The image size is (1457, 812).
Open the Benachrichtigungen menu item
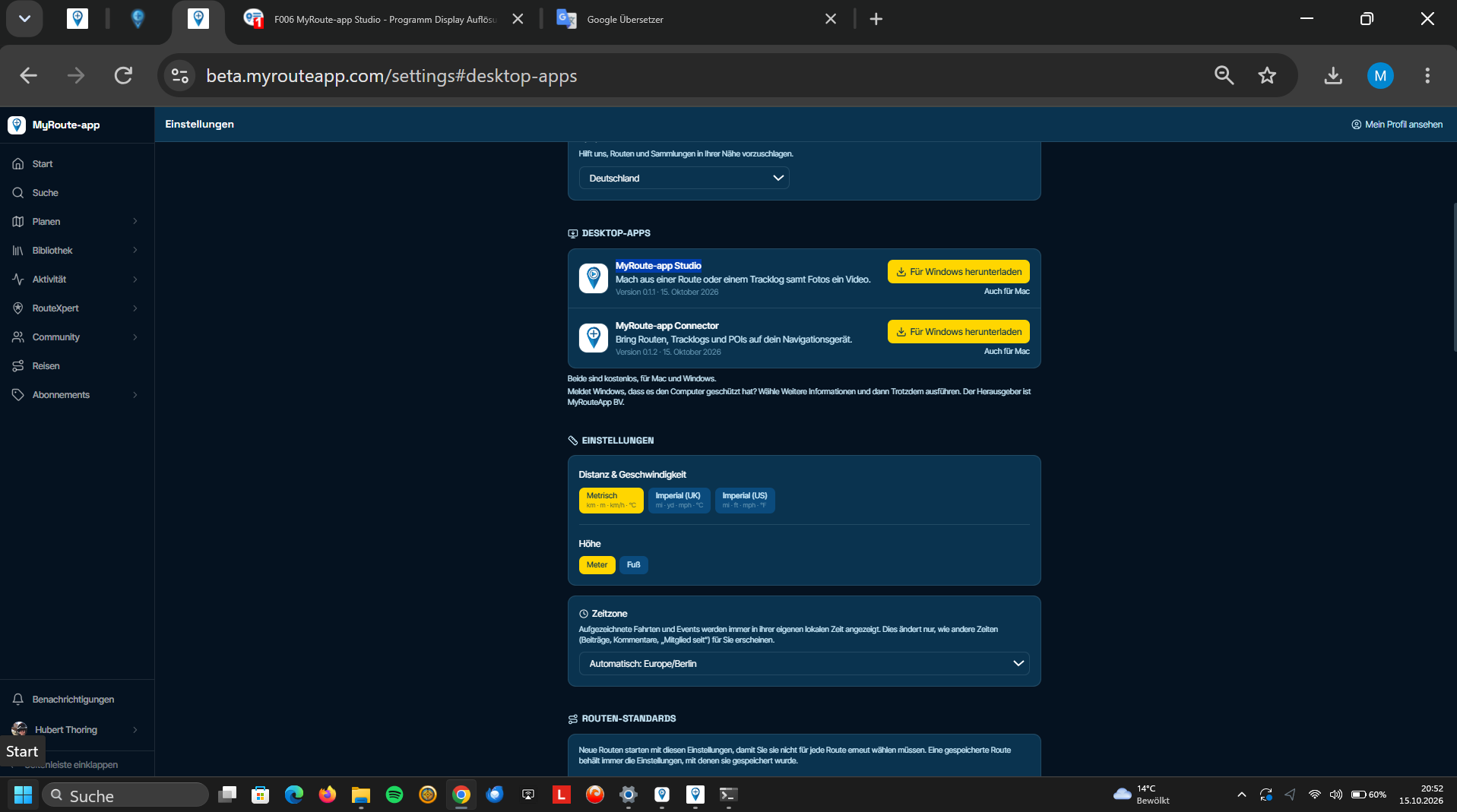[77, 699]
